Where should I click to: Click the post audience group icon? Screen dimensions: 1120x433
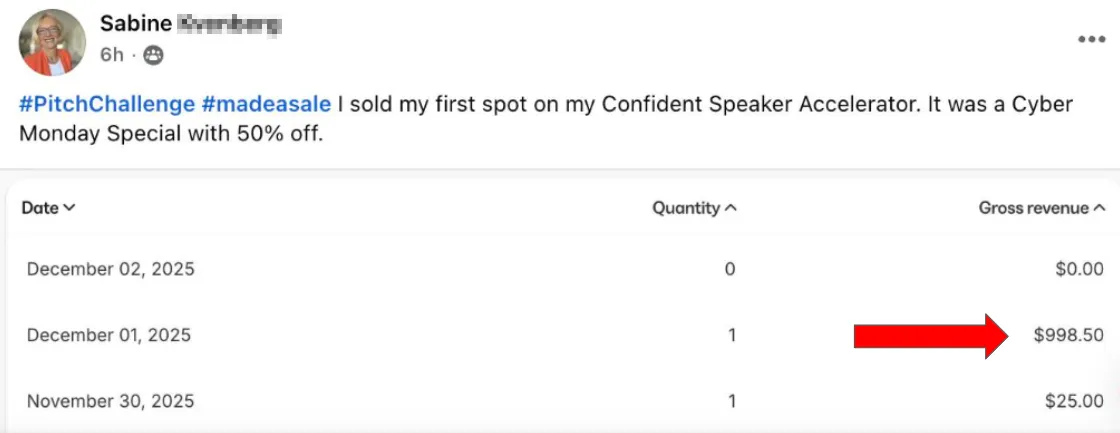point(153,56)
